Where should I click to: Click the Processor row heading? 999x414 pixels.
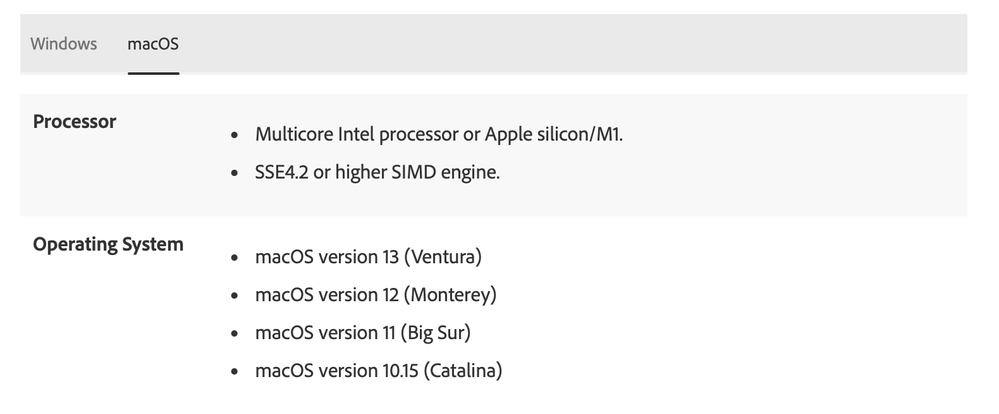(x=75, y=122)
